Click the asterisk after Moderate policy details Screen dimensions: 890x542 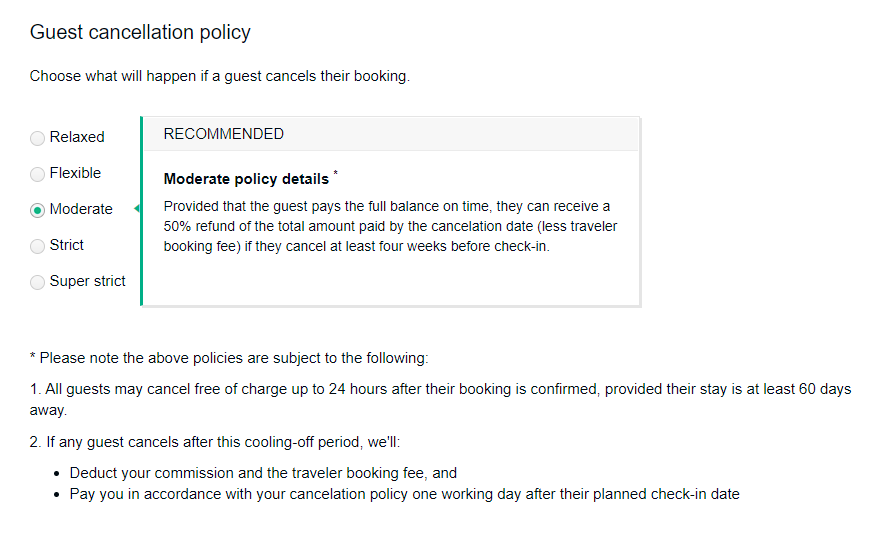[x=336, y=175]
